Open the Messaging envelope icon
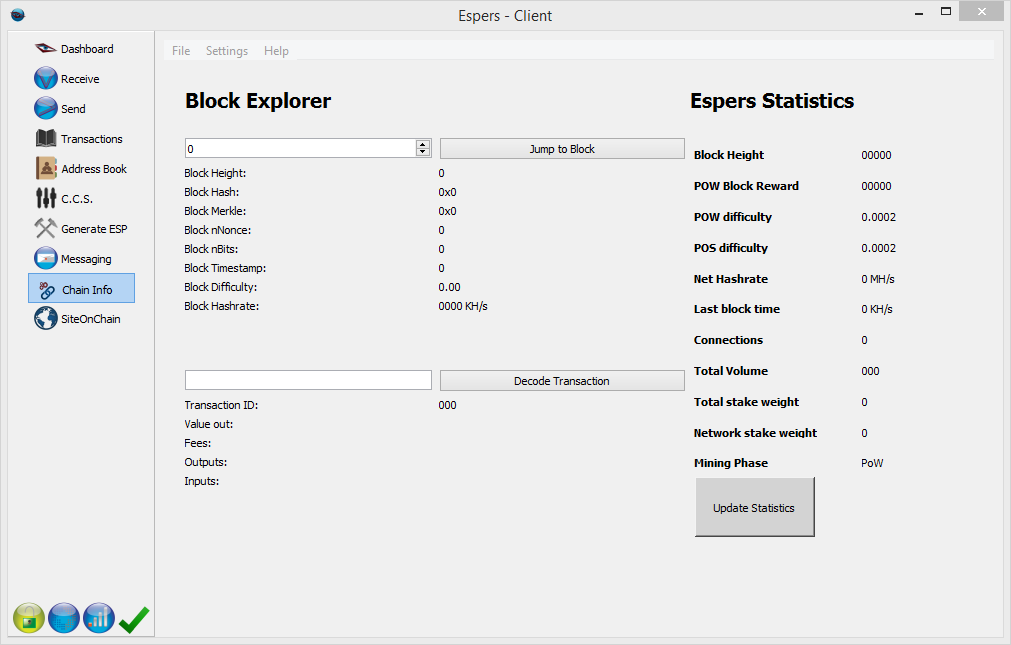The image size is (1011, 645). point(46,258)
